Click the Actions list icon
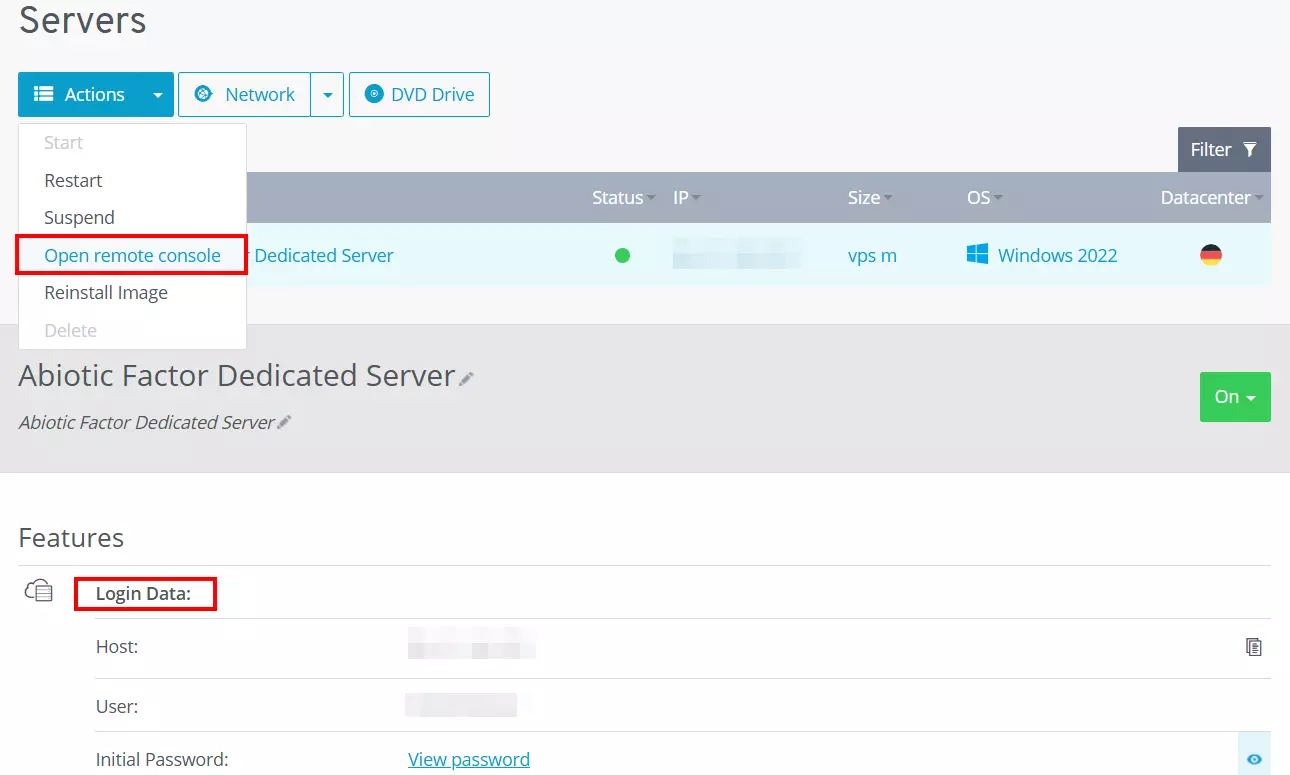1290x775 pixels. click(43, 94)
